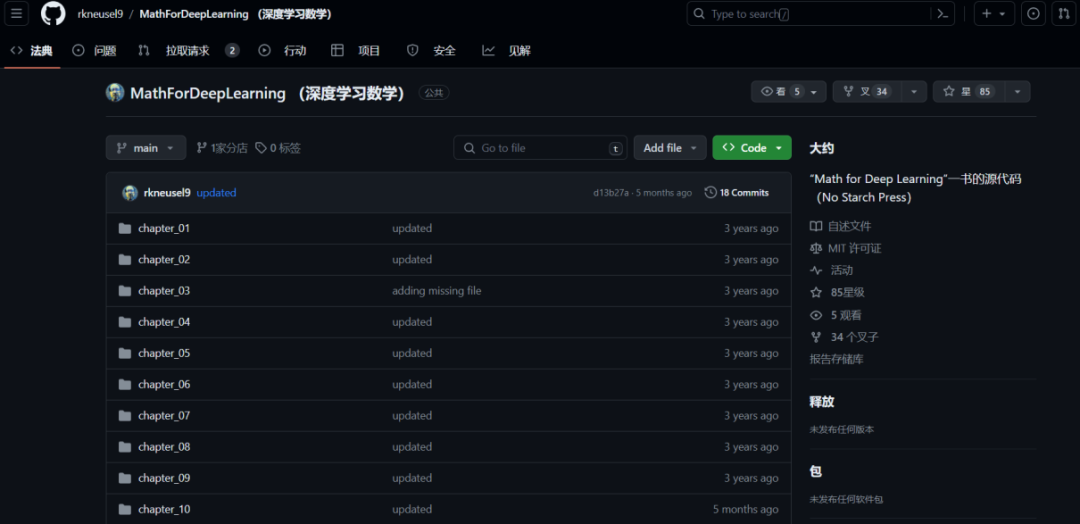Open the command palette icon in search bar
The height and width of the screenshot is (524, 1080).
point(943,14)
